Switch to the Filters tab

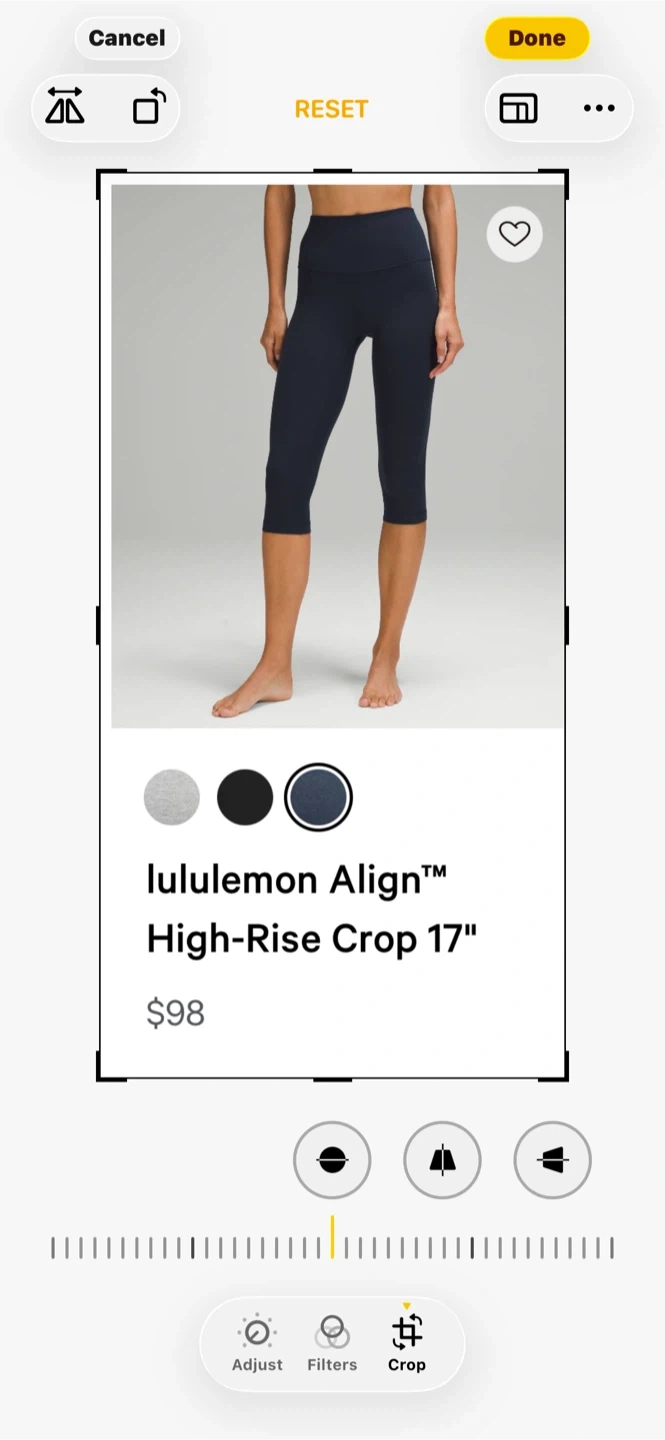332,1343
